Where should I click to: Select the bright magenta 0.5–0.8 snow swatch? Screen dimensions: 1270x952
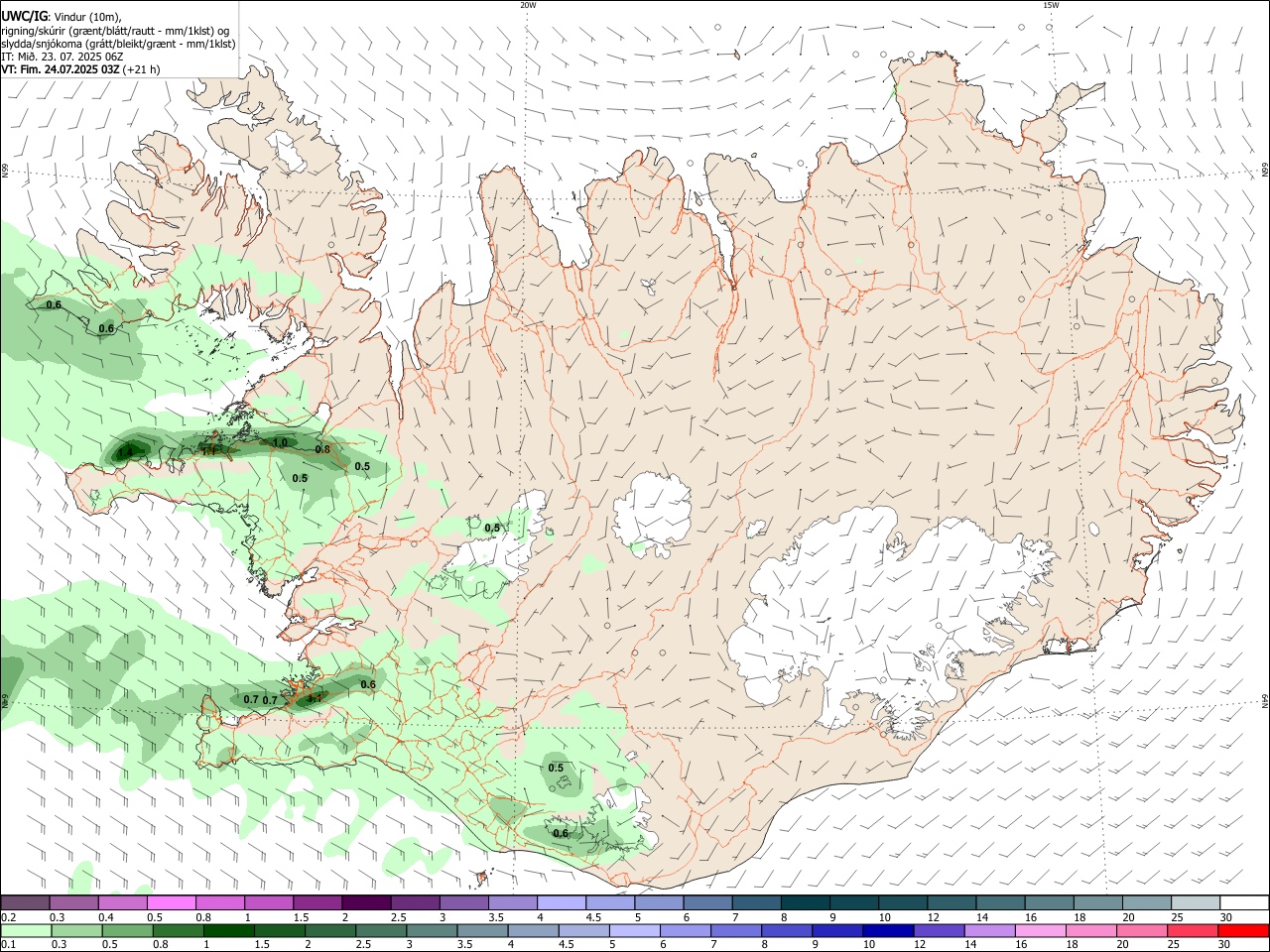[171, 903]
